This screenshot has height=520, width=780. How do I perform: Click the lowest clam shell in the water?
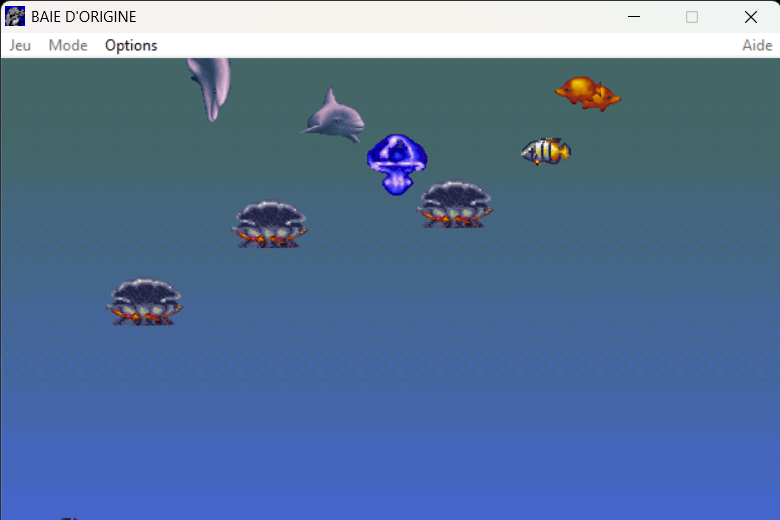145,302
